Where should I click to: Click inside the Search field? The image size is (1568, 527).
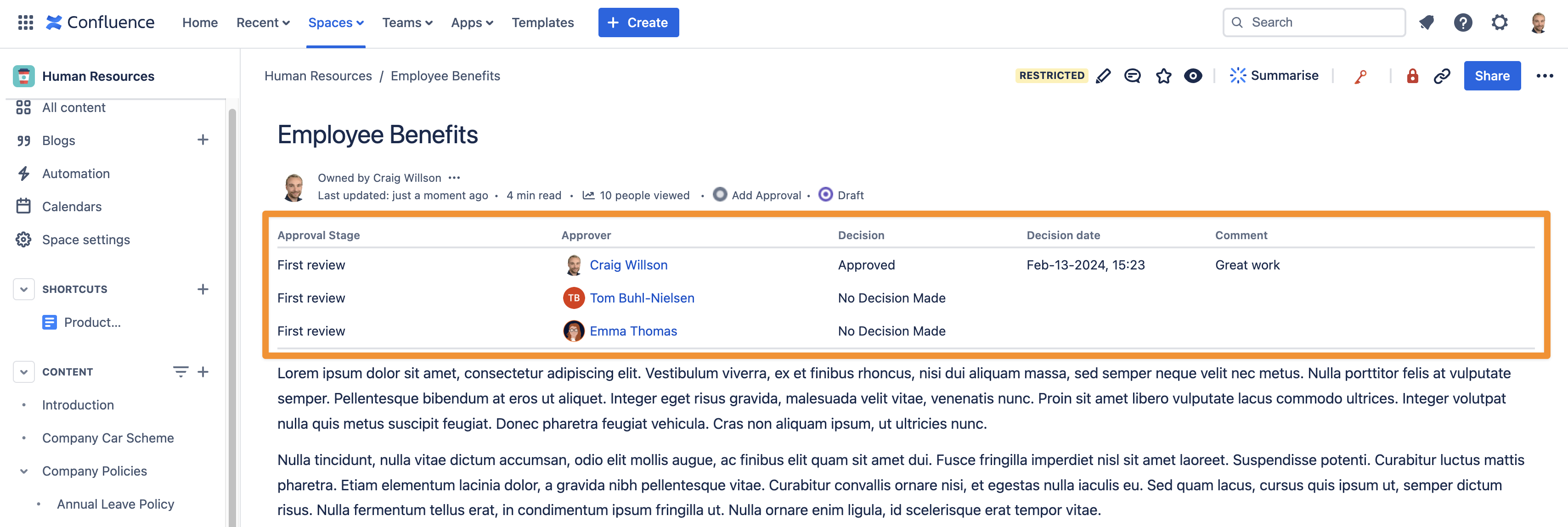[1314, 22]
